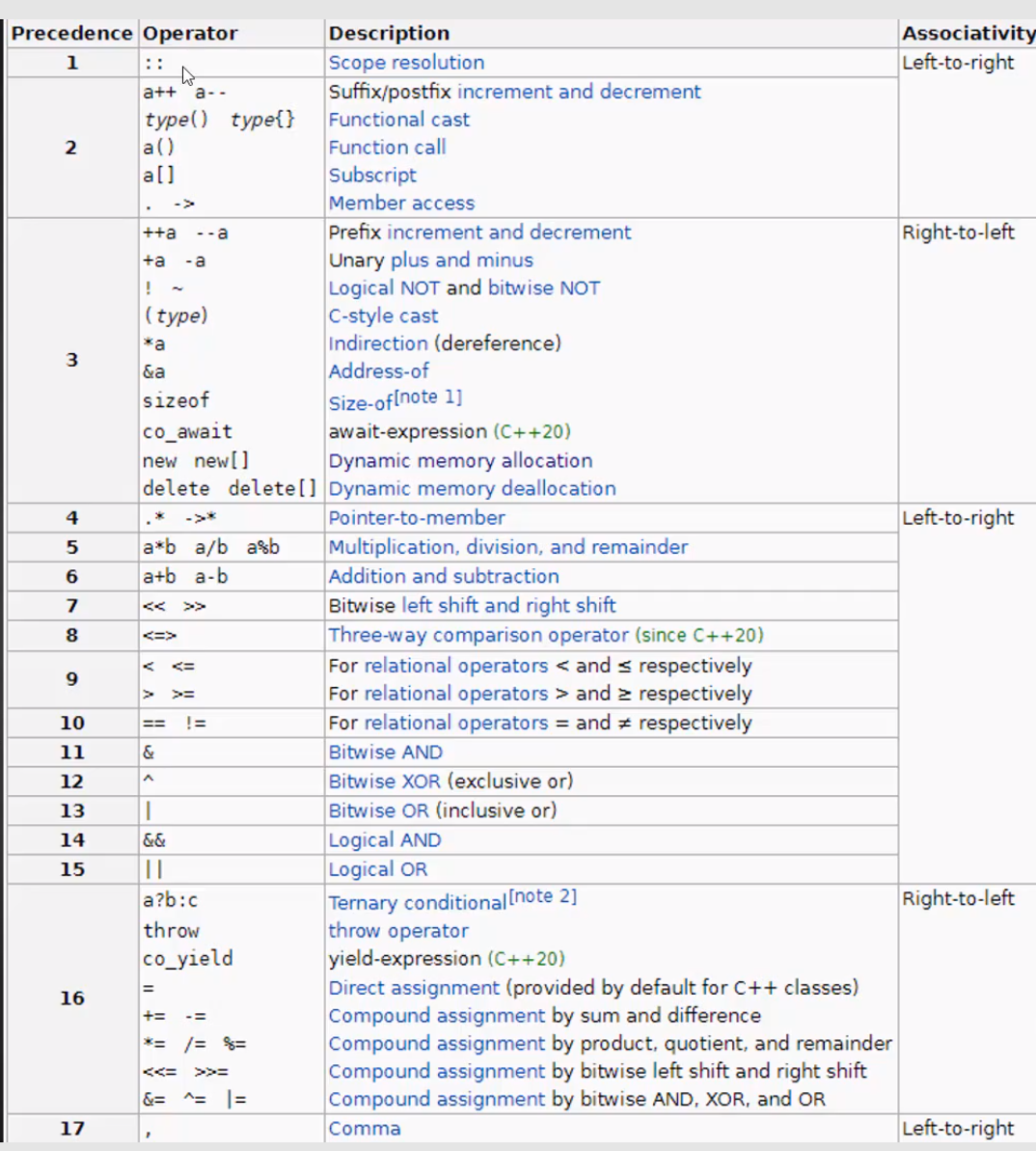Click the Pointer-to-member link
The height and width of the screenshot is (1151, 1036).
click(417, 518)
